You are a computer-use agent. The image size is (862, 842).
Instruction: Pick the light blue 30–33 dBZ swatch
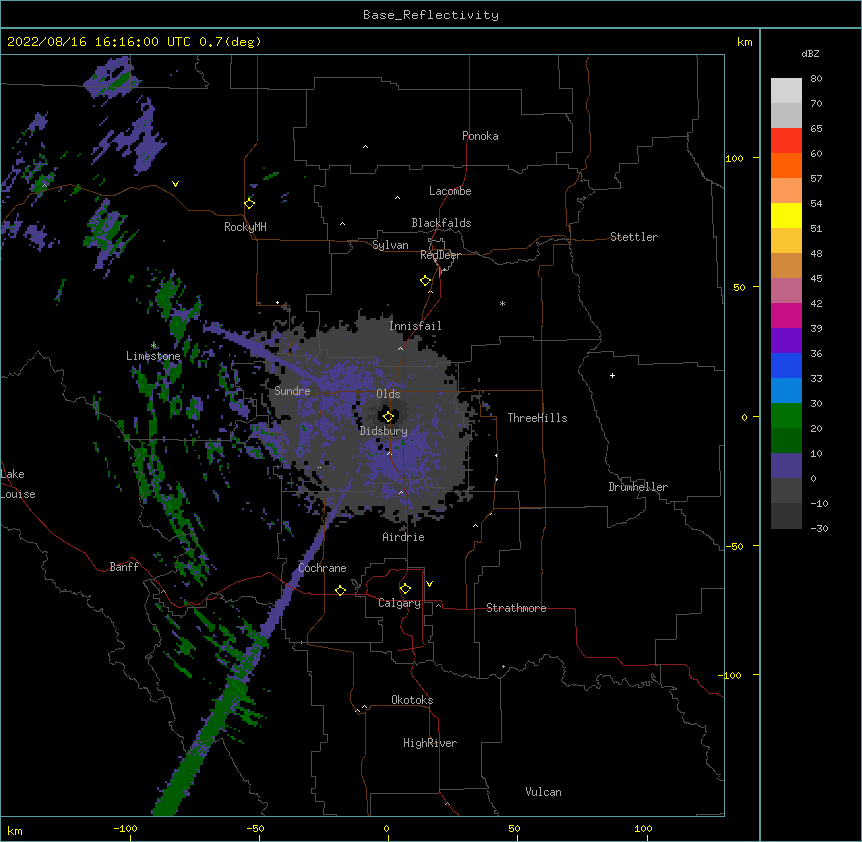pyautogui.click(x=786, y=391)
